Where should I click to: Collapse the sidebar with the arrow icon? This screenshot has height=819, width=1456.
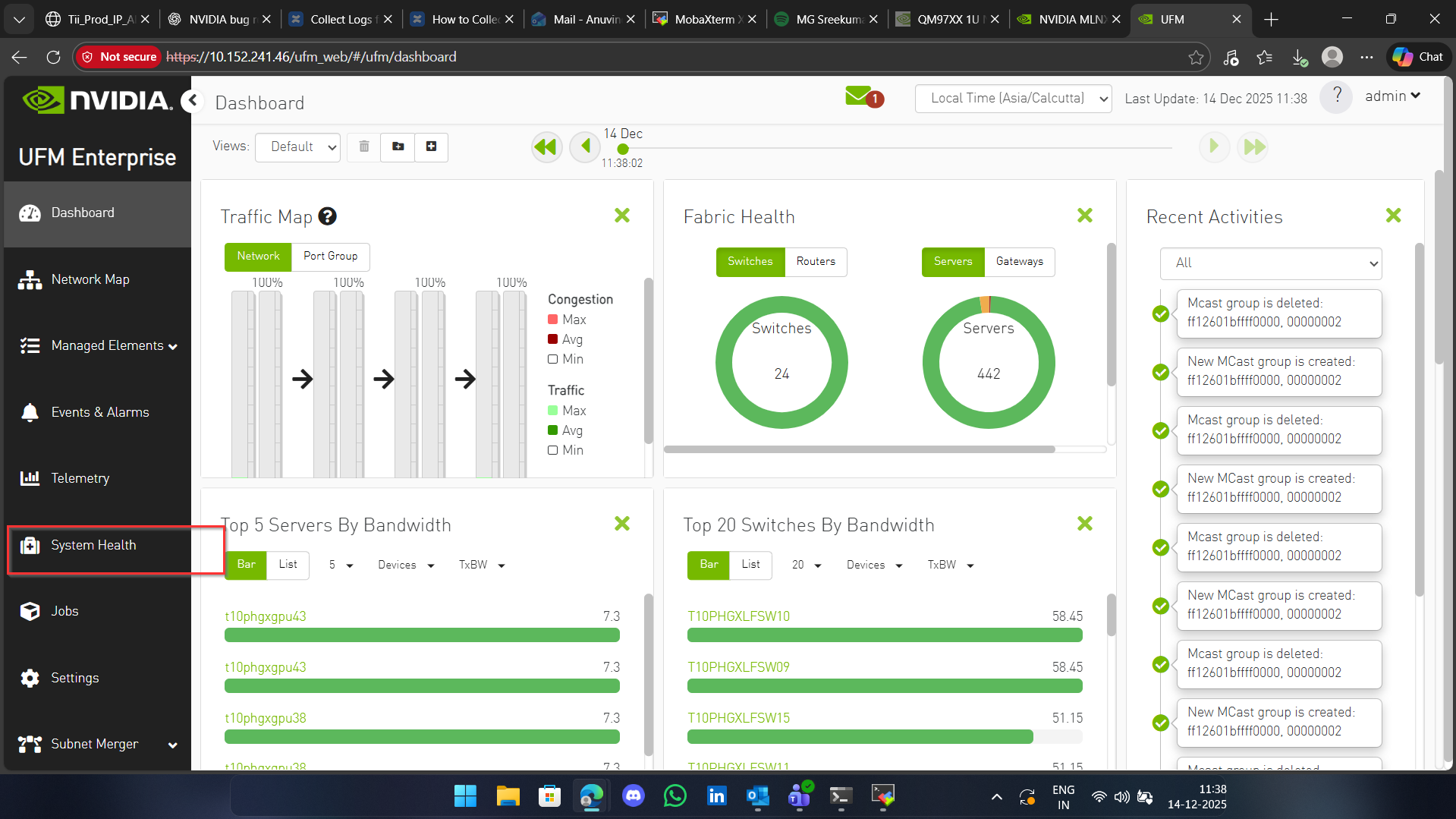pyautogui.click(x=193, y=100)
